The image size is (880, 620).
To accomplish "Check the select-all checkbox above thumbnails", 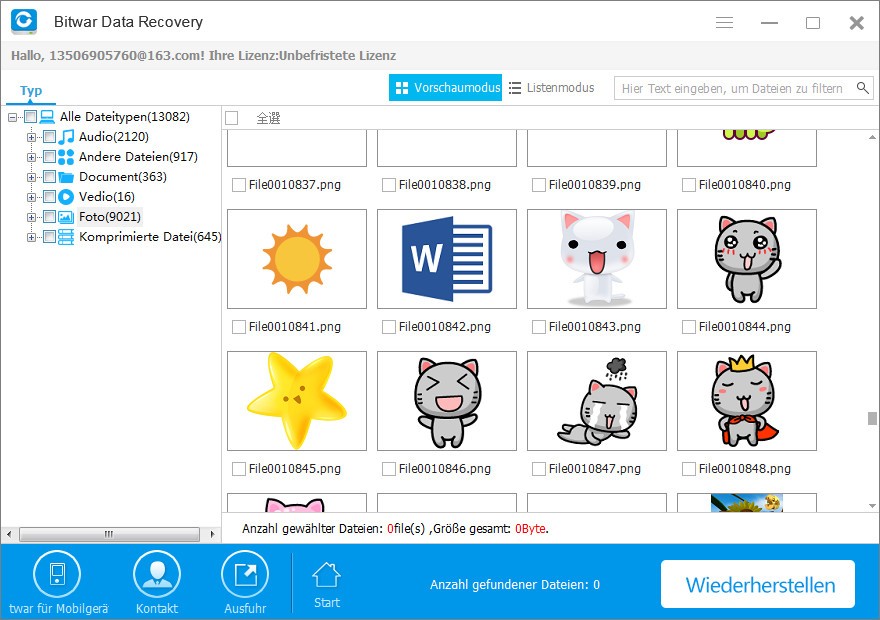I will point(231,118).
